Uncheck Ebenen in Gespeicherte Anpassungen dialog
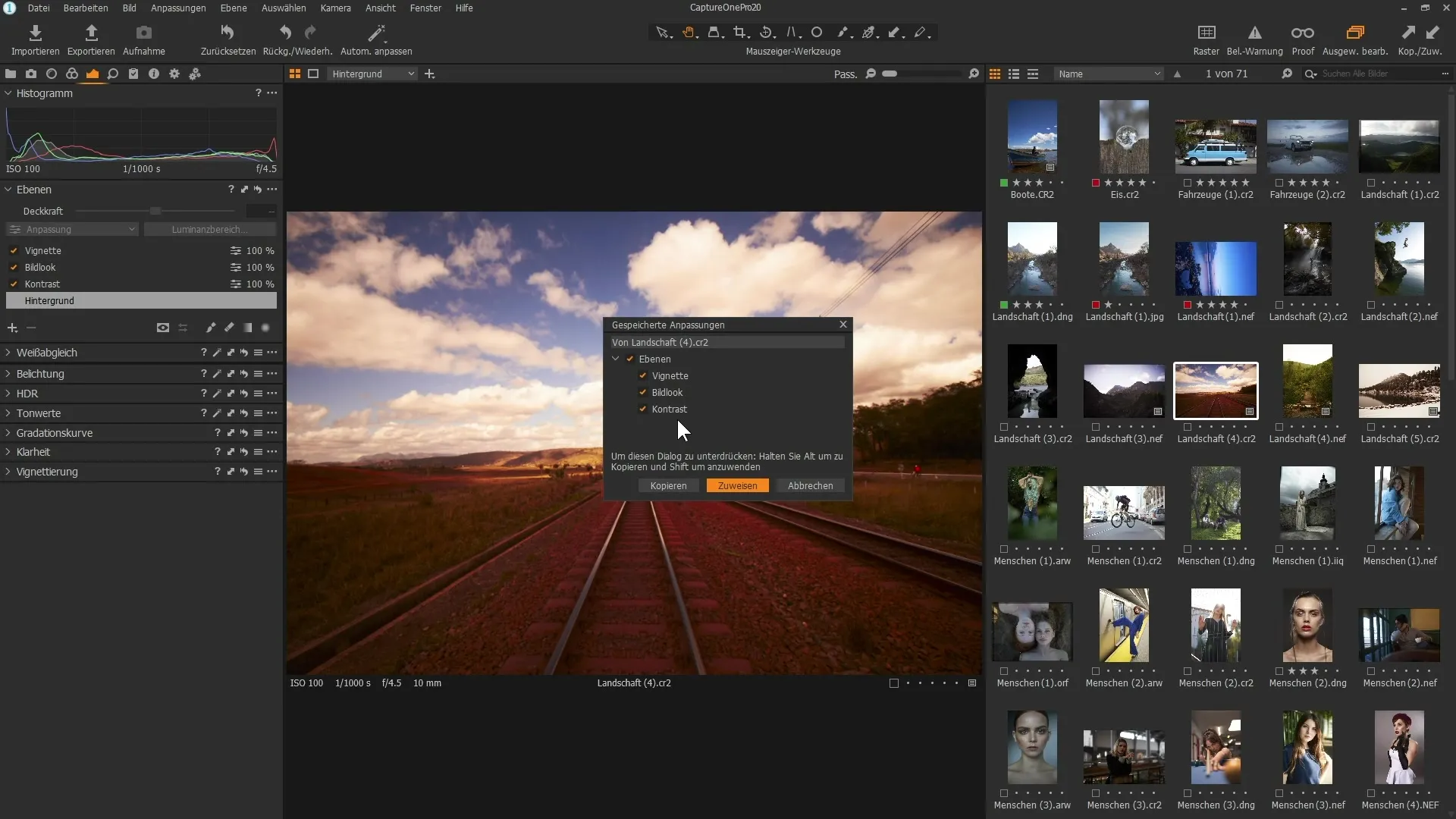This screenshot has width=1456, height=819. [630, 359]
